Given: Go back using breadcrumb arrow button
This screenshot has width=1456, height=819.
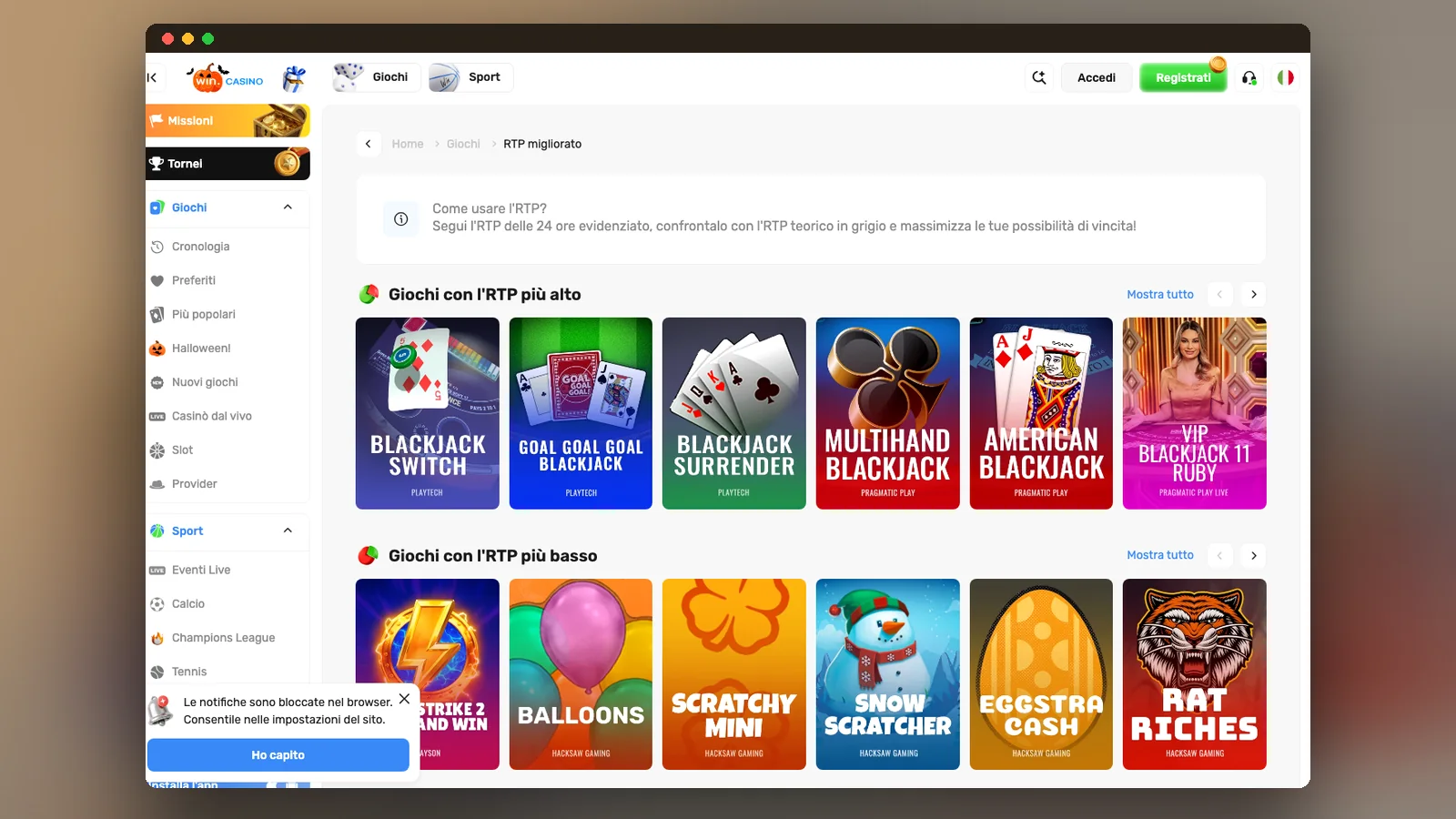Looking at the screenshot, I should point(368,144).
